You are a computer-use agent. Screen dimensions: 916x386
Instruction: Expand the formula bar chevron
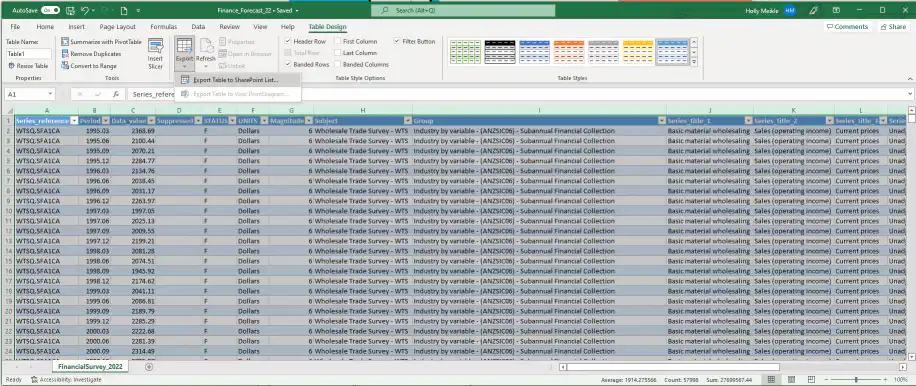click(x=910, y=94)
